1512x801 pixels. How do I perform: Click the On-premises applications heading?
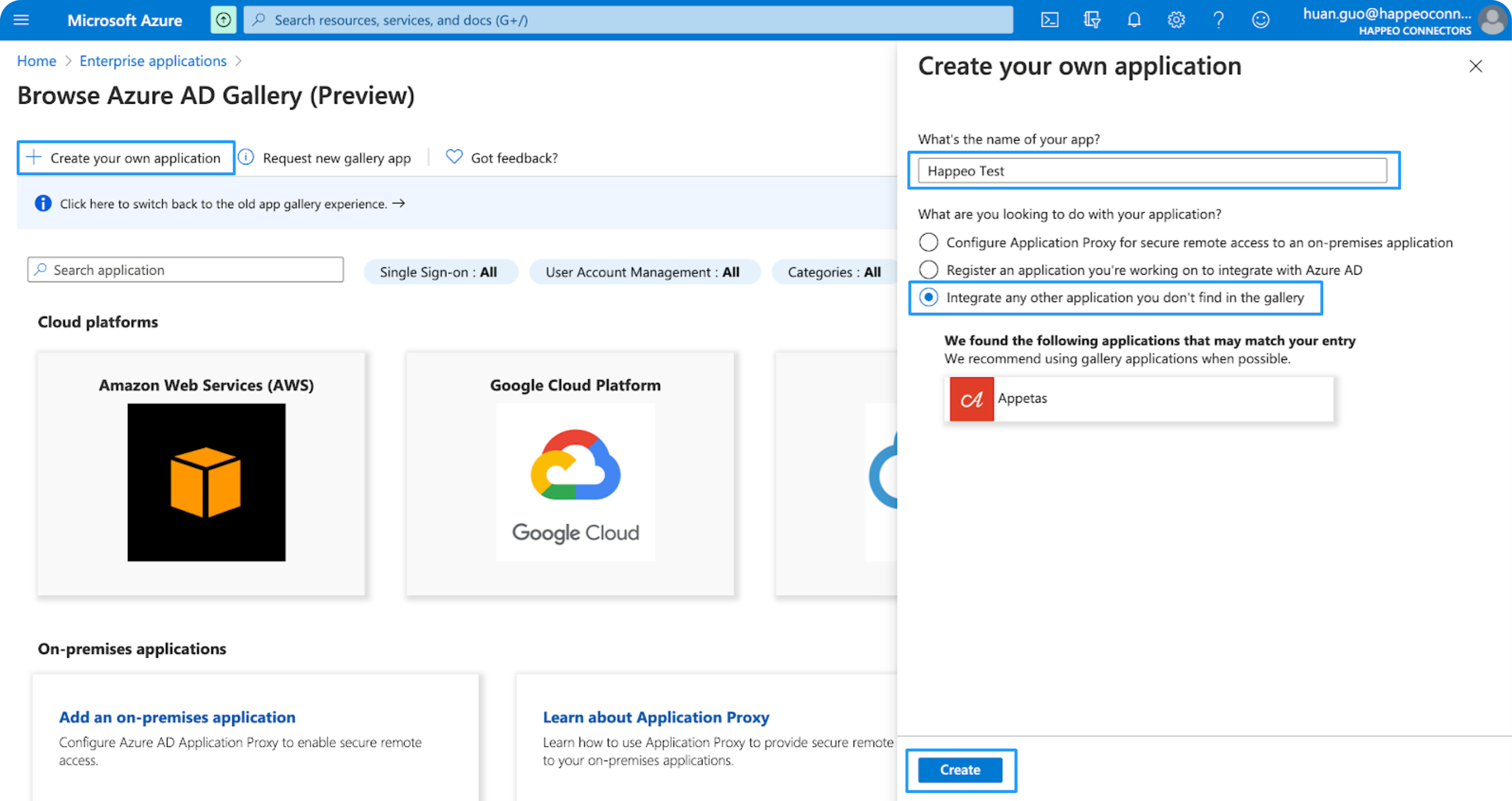[132, 648]
